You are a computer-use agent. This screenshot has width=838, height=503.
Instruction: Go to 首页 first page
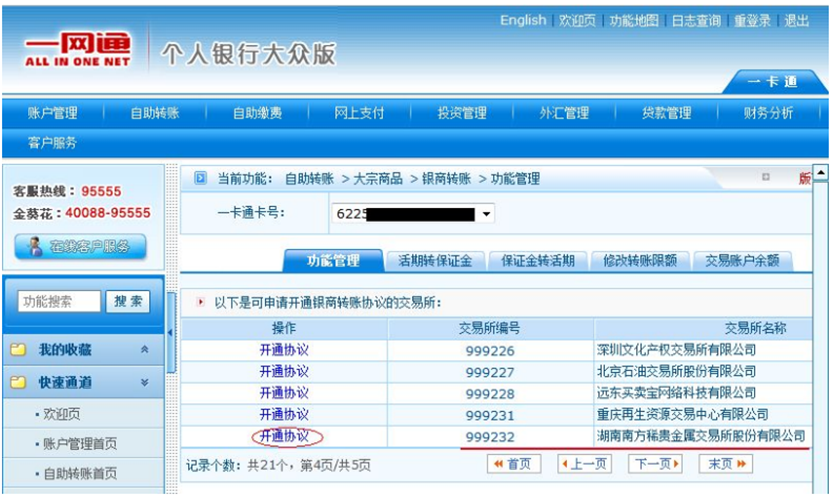[514, 463]
